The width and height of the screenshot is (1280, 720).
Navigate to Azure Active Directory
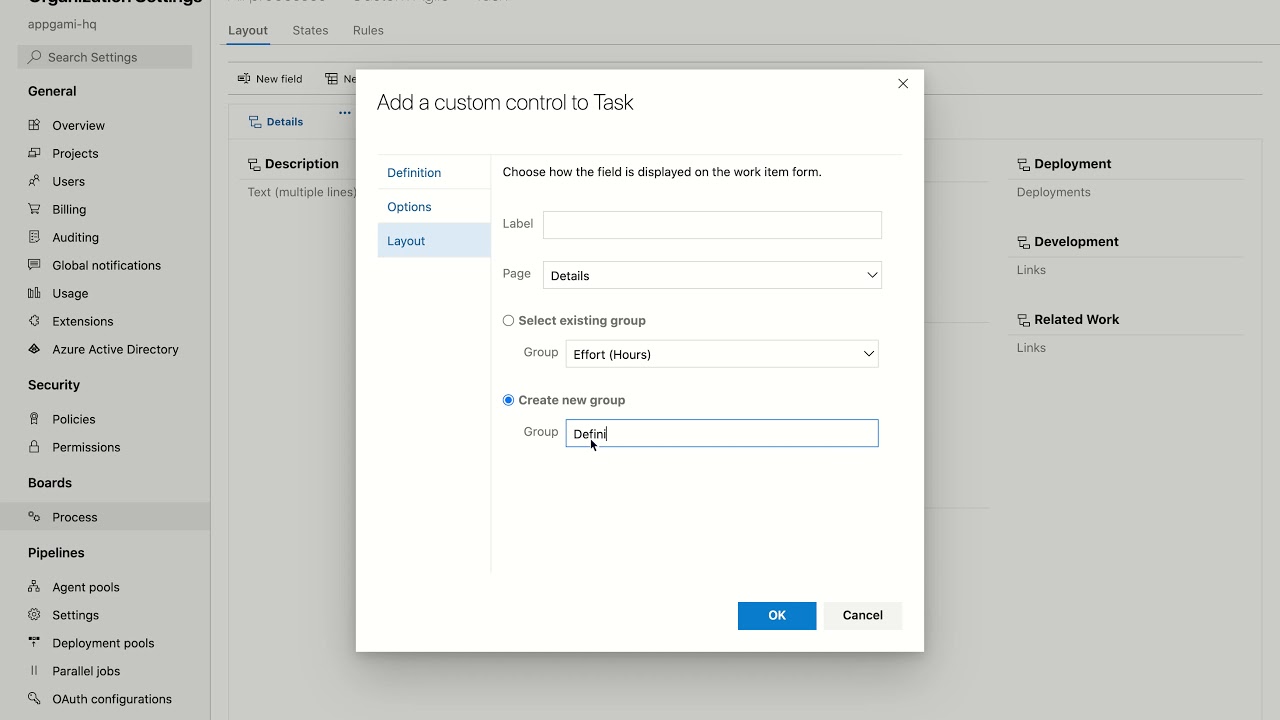(116, 349)
